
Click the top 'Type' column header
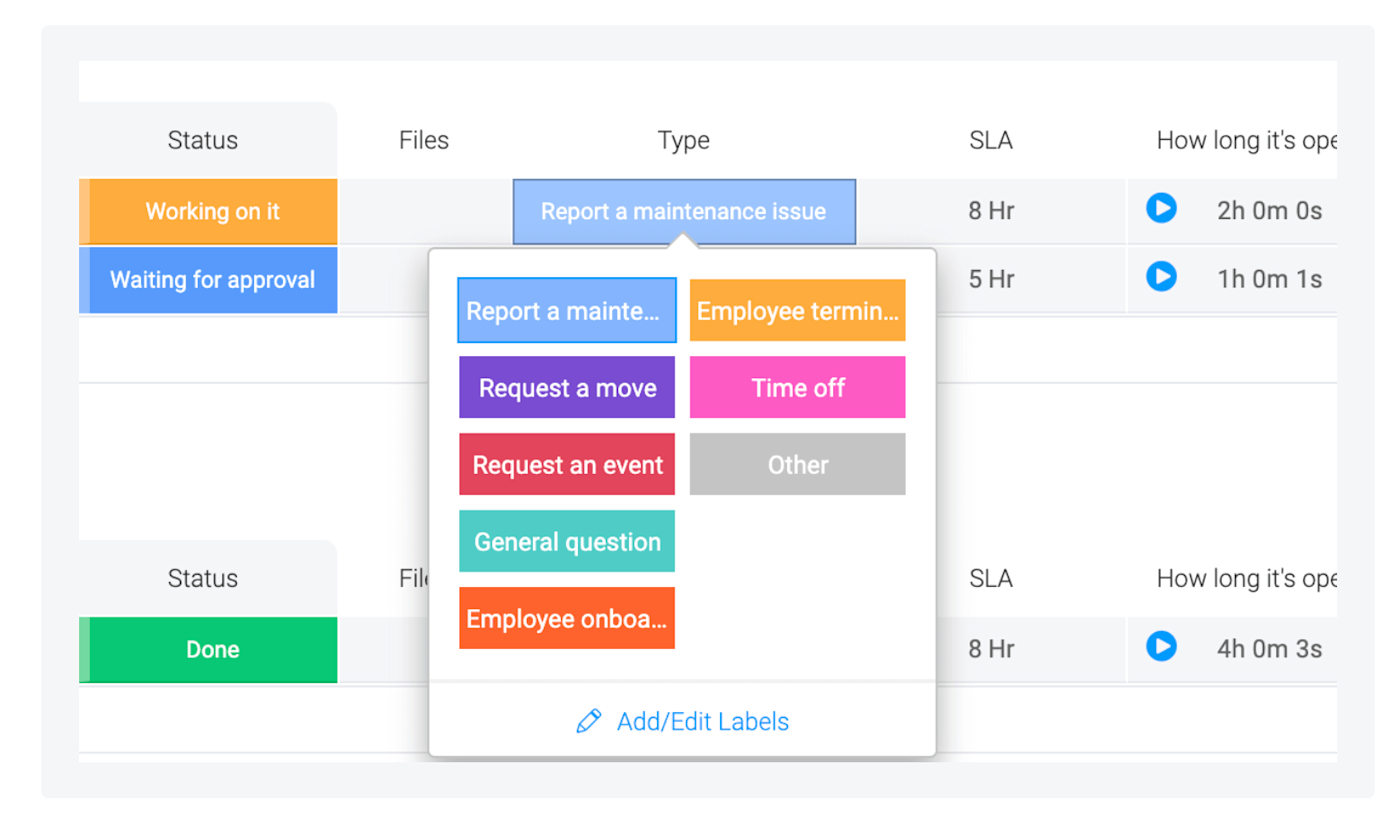click(684, 141)
